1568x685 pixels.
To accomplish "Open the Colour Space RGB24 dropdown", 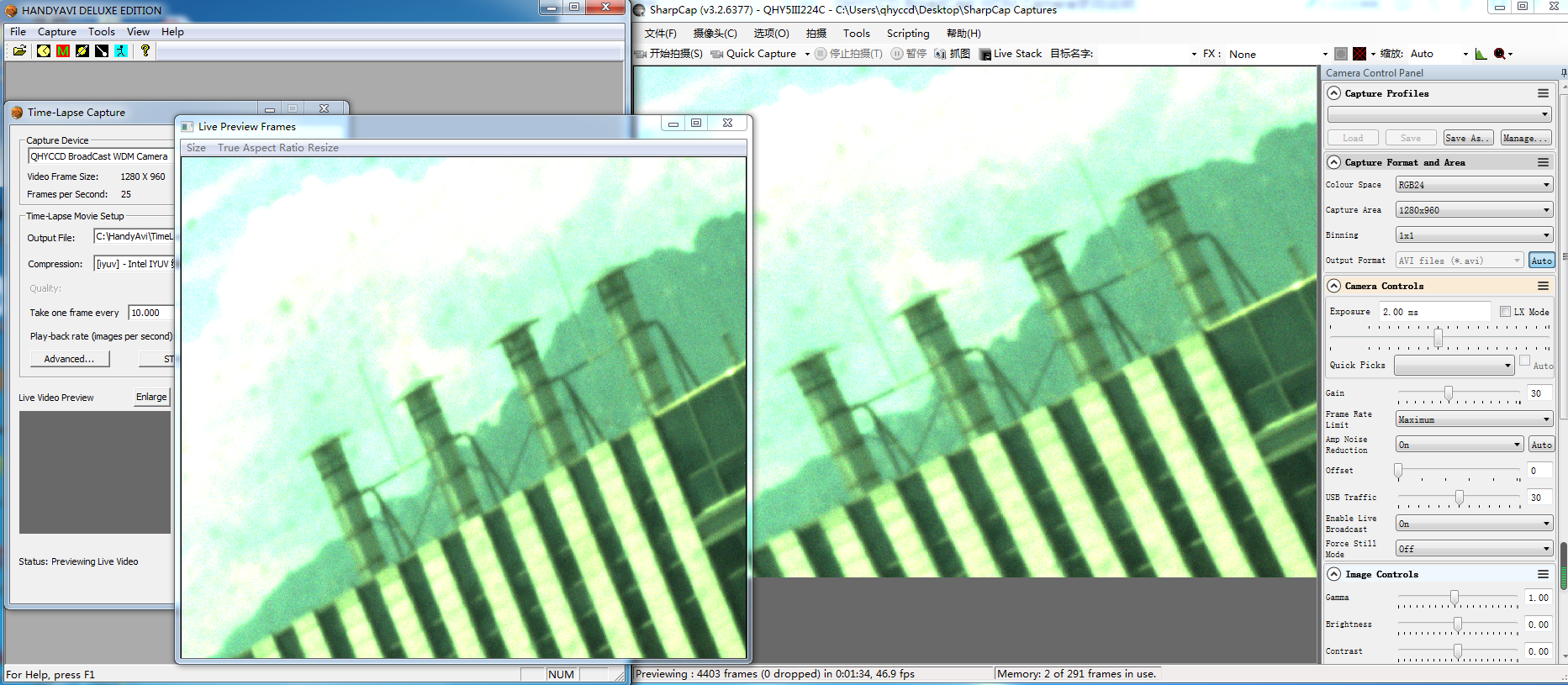I will coord(1474,185).
